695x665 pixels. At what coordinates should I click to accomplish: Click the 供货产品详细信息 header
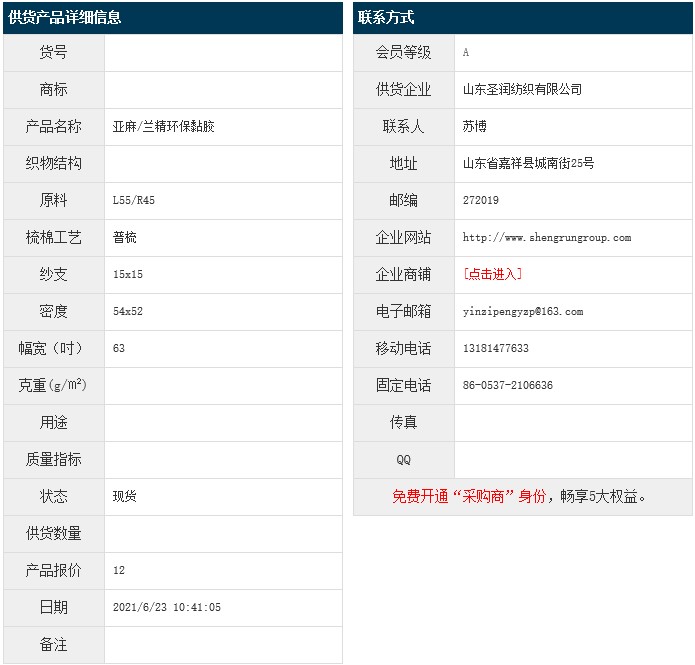[x=65, y=18]
